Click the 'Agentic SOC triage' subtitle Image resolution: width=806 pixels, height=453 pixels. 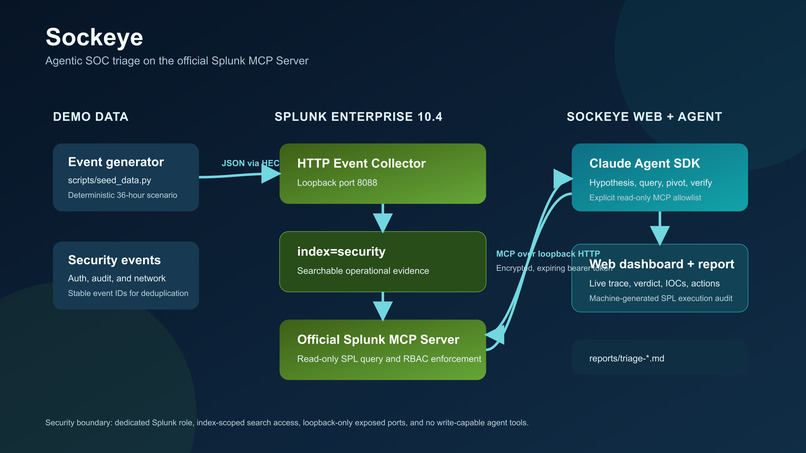177,61
